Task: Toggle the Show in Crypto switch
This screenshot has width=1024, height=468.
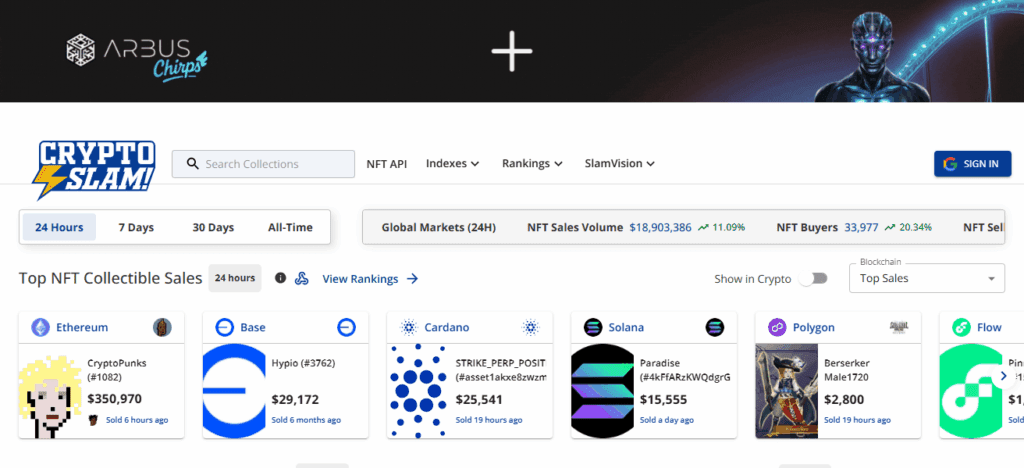Action: click(x=814, y=279)
